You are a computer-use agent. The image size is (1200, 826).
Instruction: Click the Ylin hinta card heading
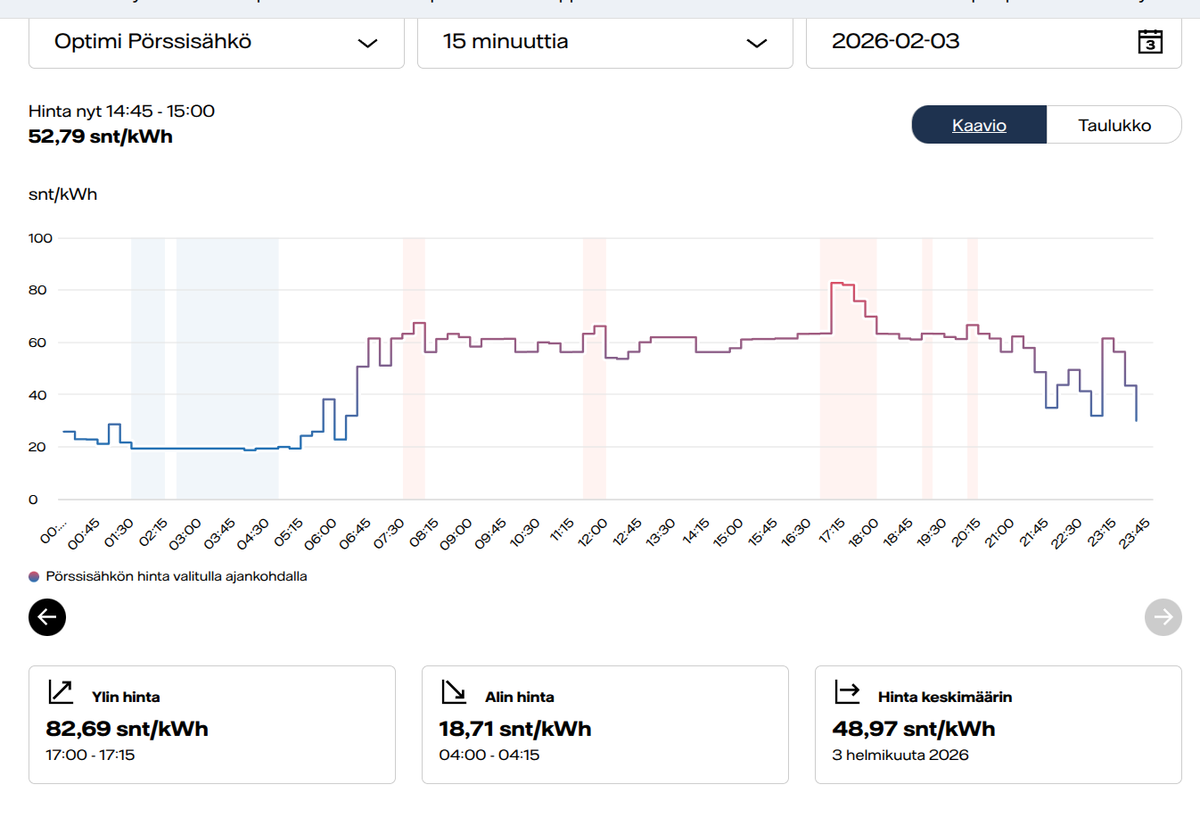tap(126, 697)
